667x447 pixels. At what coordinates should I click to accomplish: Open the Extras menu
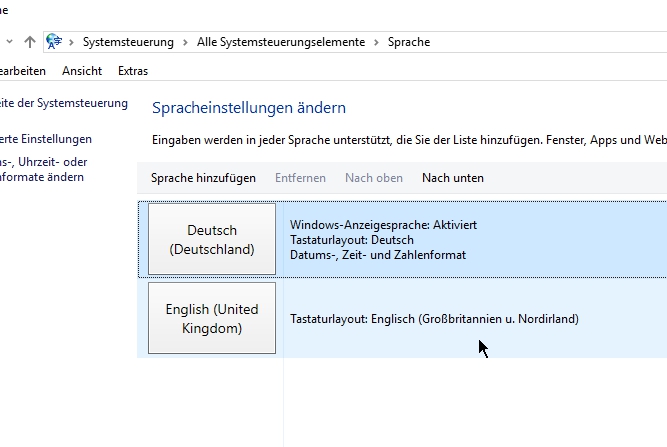point(133,71)
